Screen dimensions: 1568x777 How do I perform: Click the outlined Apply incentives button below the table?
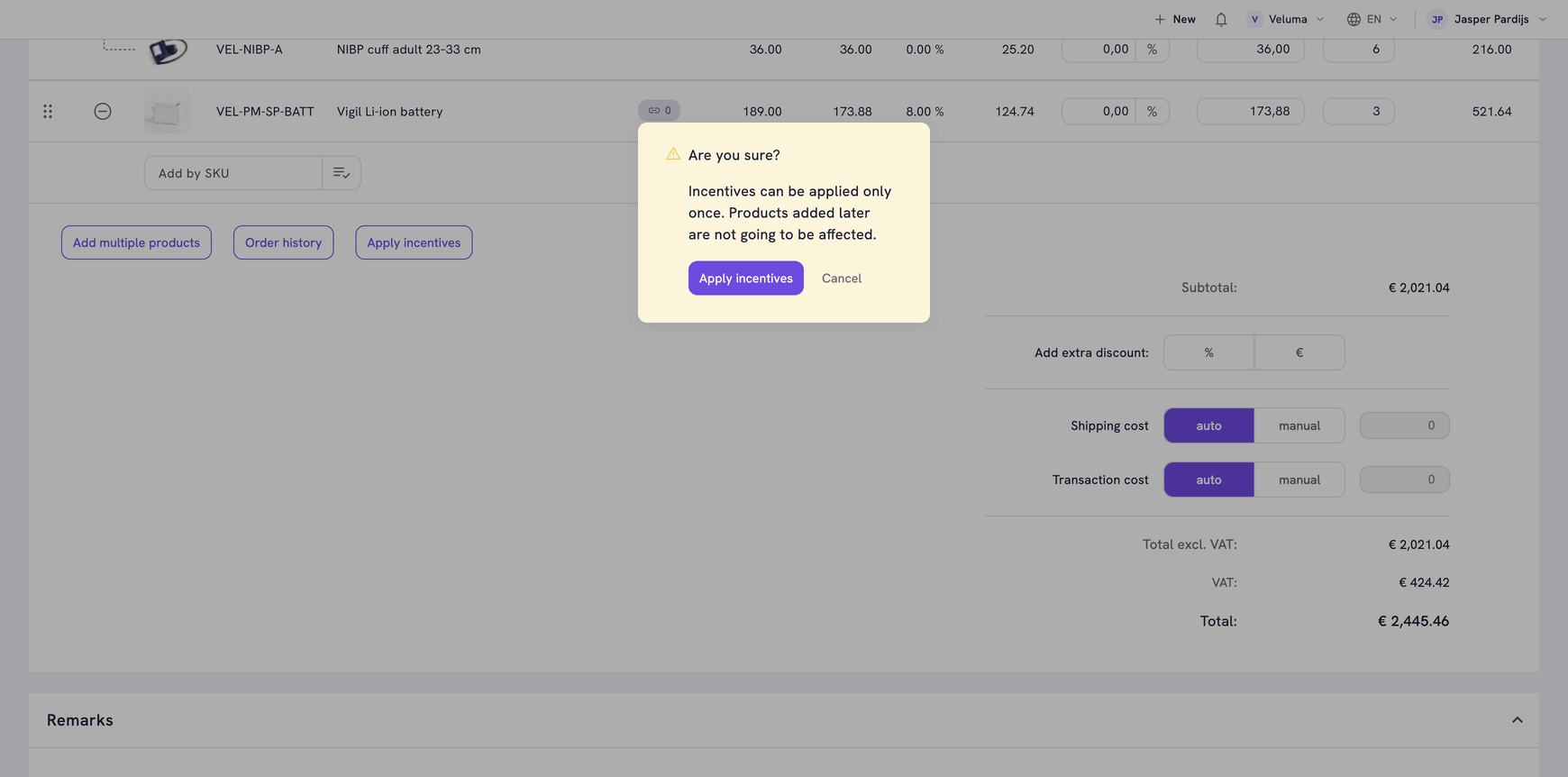[x=414, y=242]
